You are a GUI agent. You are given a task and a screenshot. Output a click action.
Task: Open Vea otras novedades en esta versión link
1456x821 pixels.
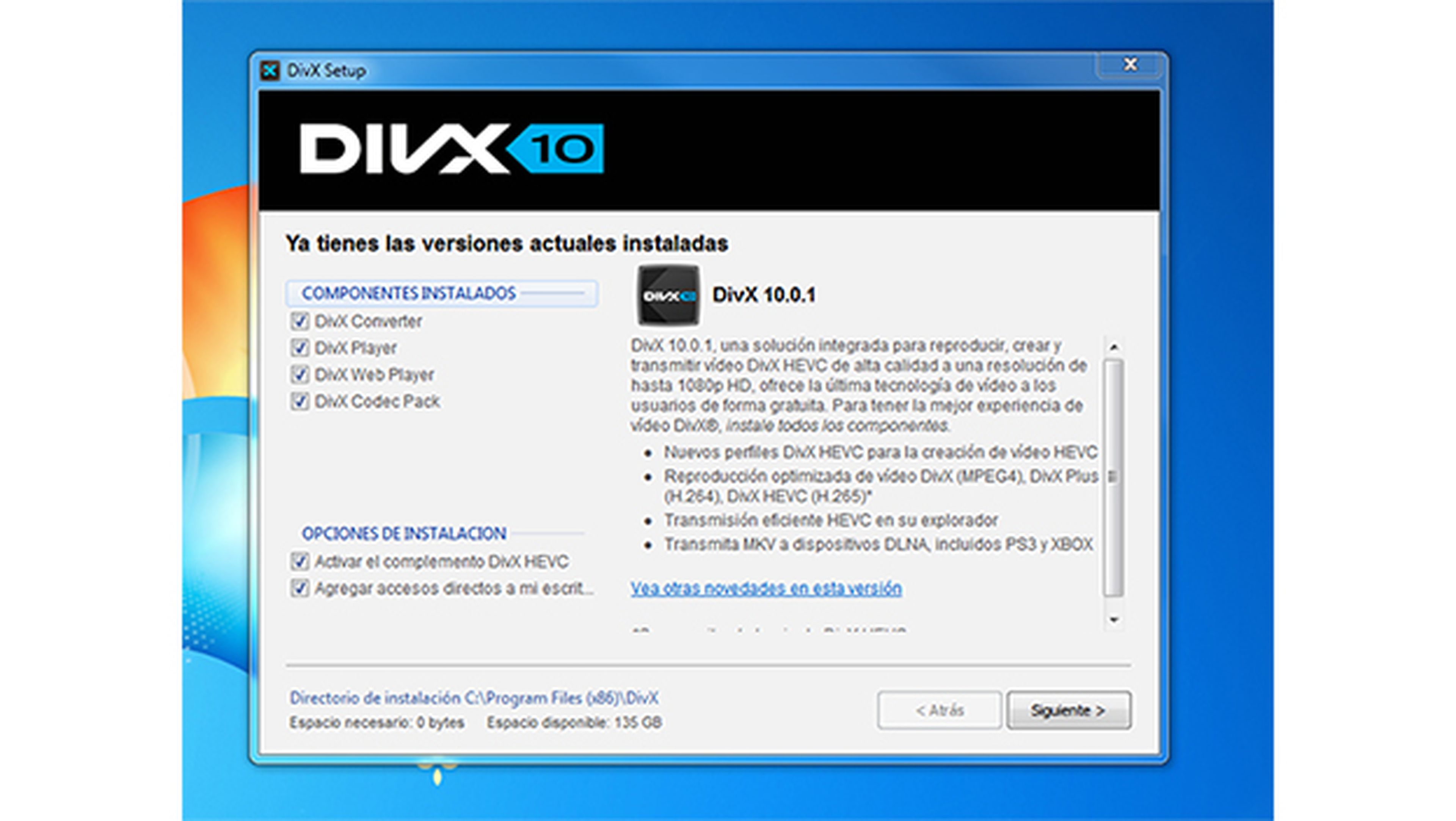pyautogui.click(x=766, y=588)
